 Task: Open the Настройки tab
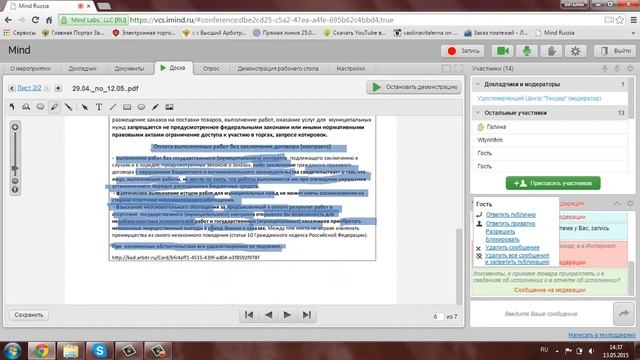(351, 69)
